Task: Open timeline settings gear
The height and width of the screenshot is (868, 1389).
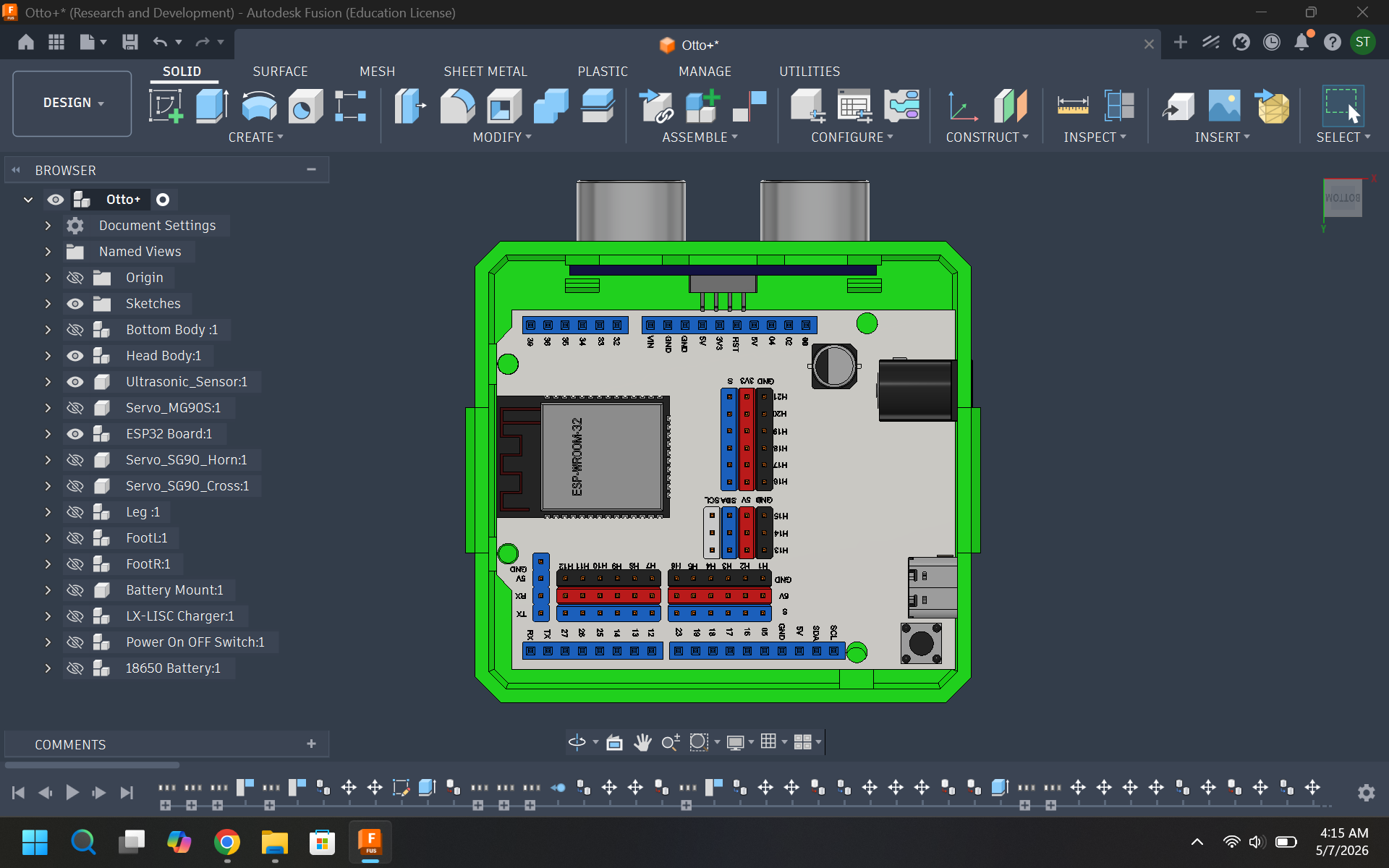Action: (1366, 793)
